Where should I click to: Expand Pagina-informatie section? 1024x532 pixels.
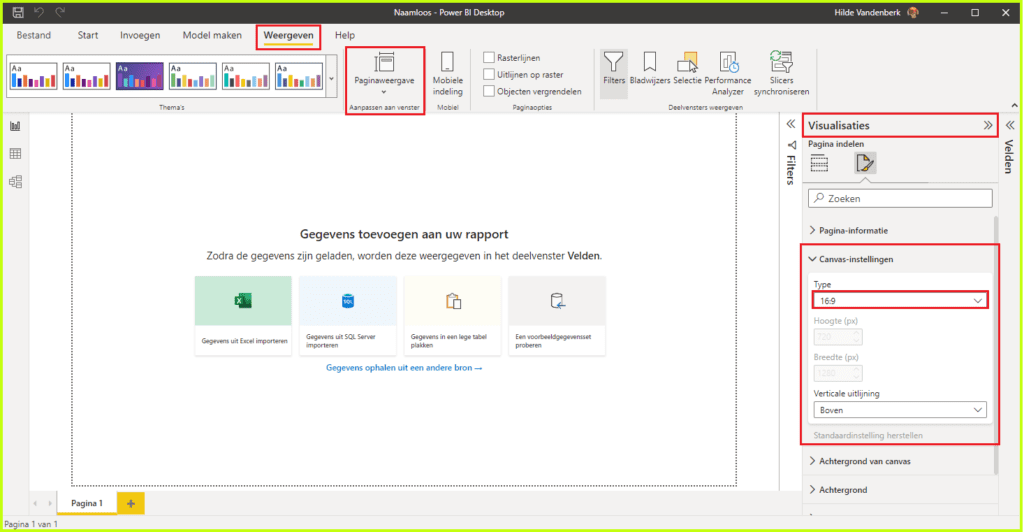[849, 230]
